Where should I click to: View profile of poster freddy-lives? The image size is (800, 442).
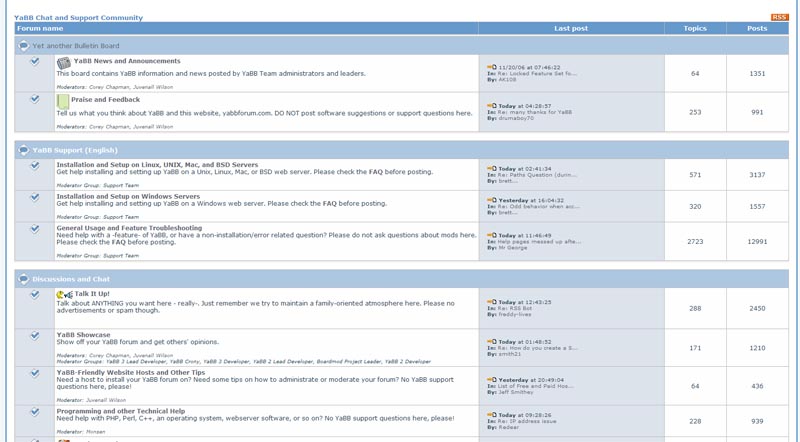515,314
